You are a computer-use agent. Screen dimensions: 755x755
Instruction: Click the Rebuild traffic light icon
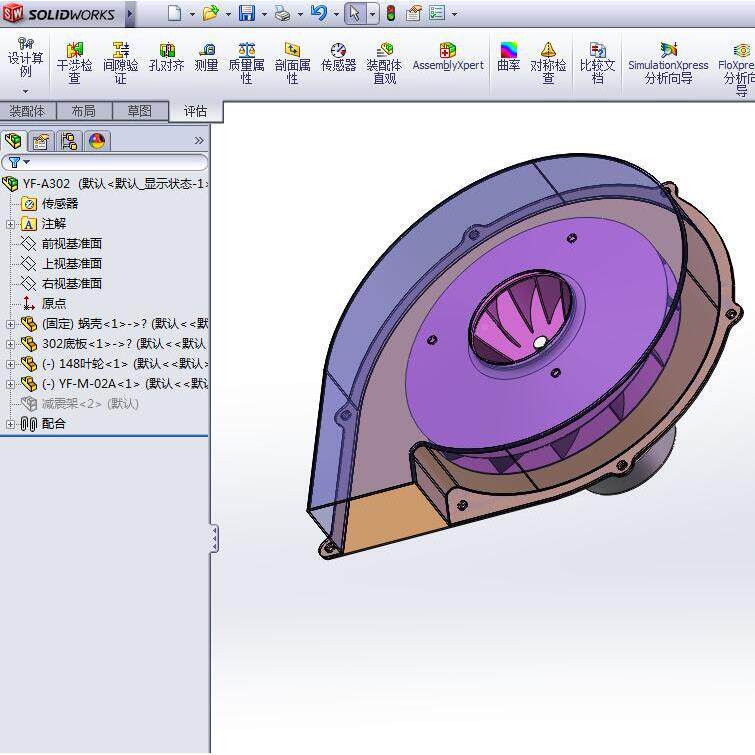391,13
